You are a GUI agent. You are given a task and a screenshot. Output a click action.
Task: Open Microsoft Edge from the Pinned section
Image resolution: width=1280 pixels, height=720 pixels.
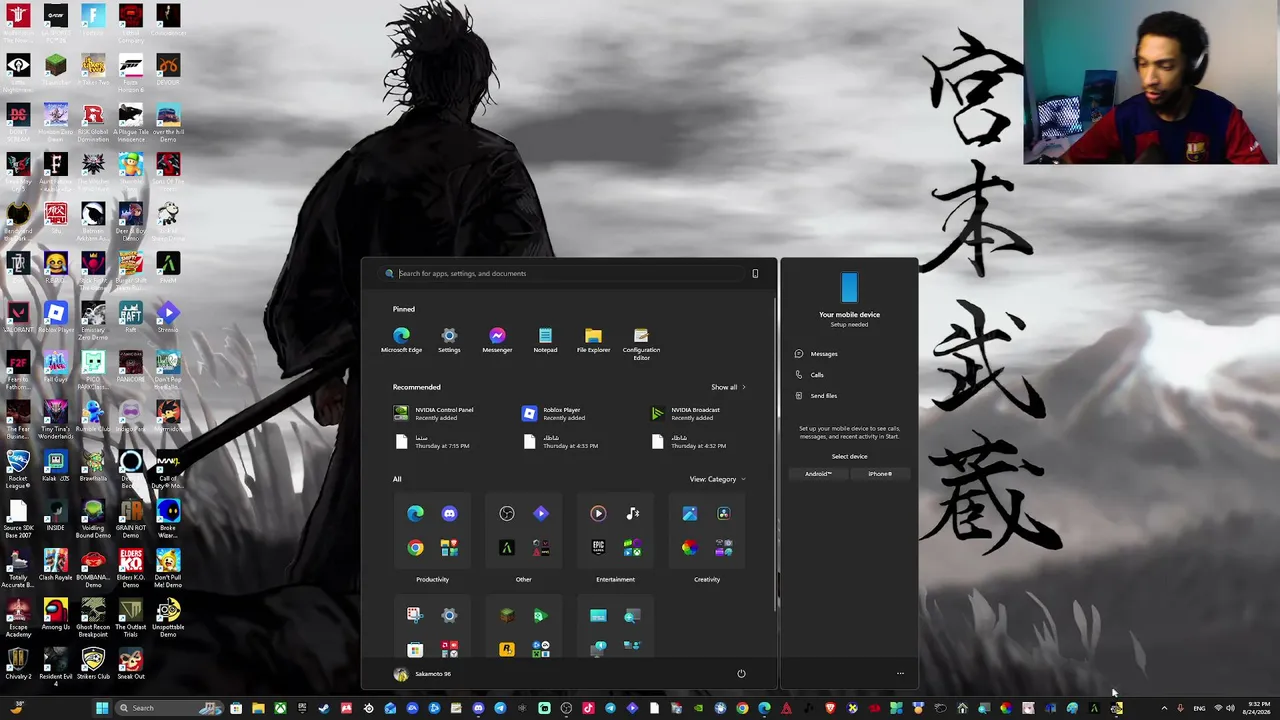click(401, 340)
